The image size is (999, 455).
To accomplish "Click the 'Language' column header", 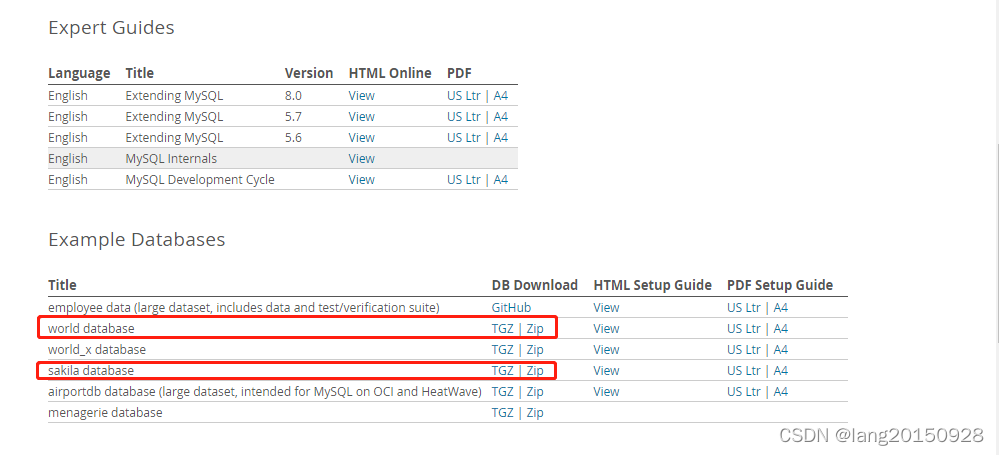I will (79, 74).
